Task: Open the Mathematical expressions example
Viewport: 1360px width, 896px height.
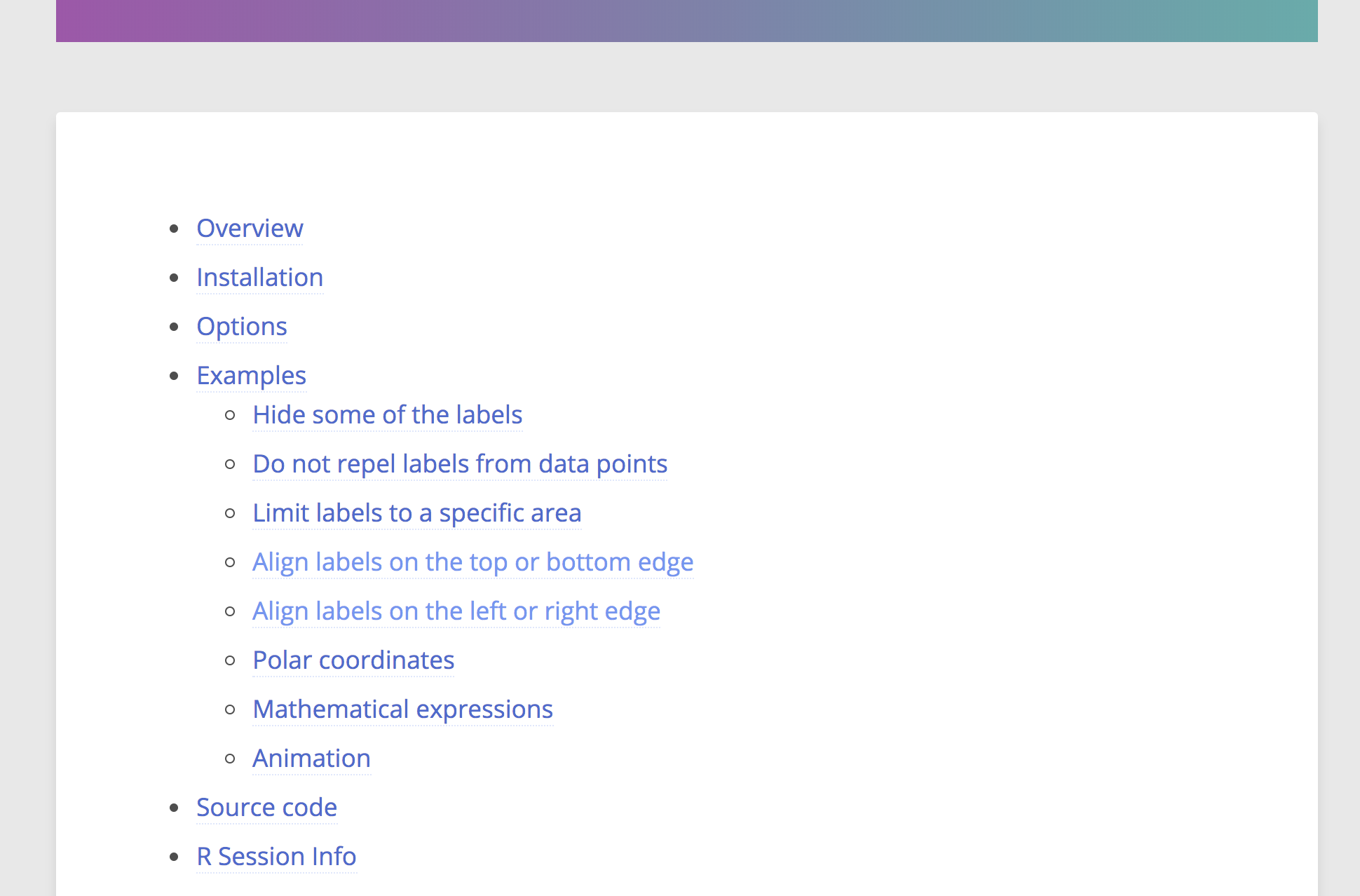Action: (x=402, y=709)
